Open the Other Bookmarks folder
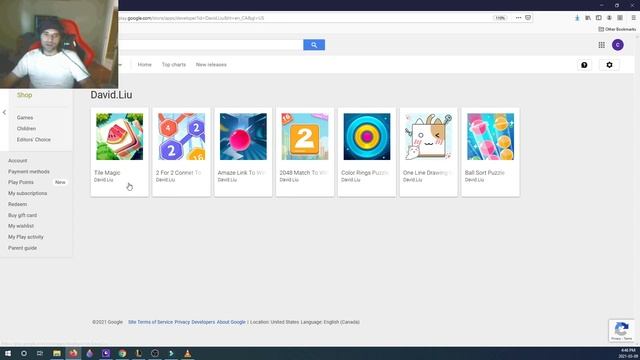 pos(617,29)
